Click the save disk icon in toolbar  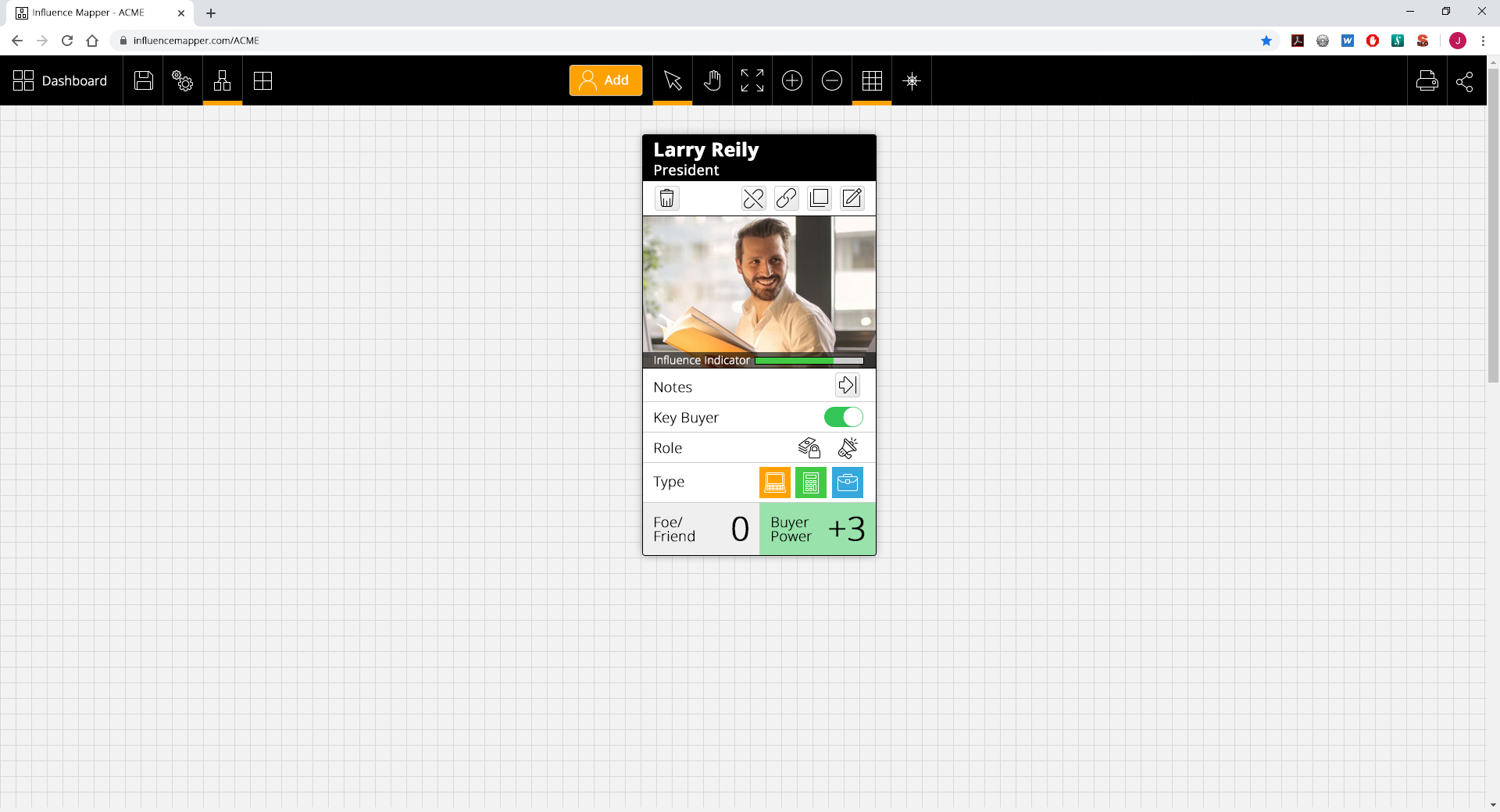point(144,80)
